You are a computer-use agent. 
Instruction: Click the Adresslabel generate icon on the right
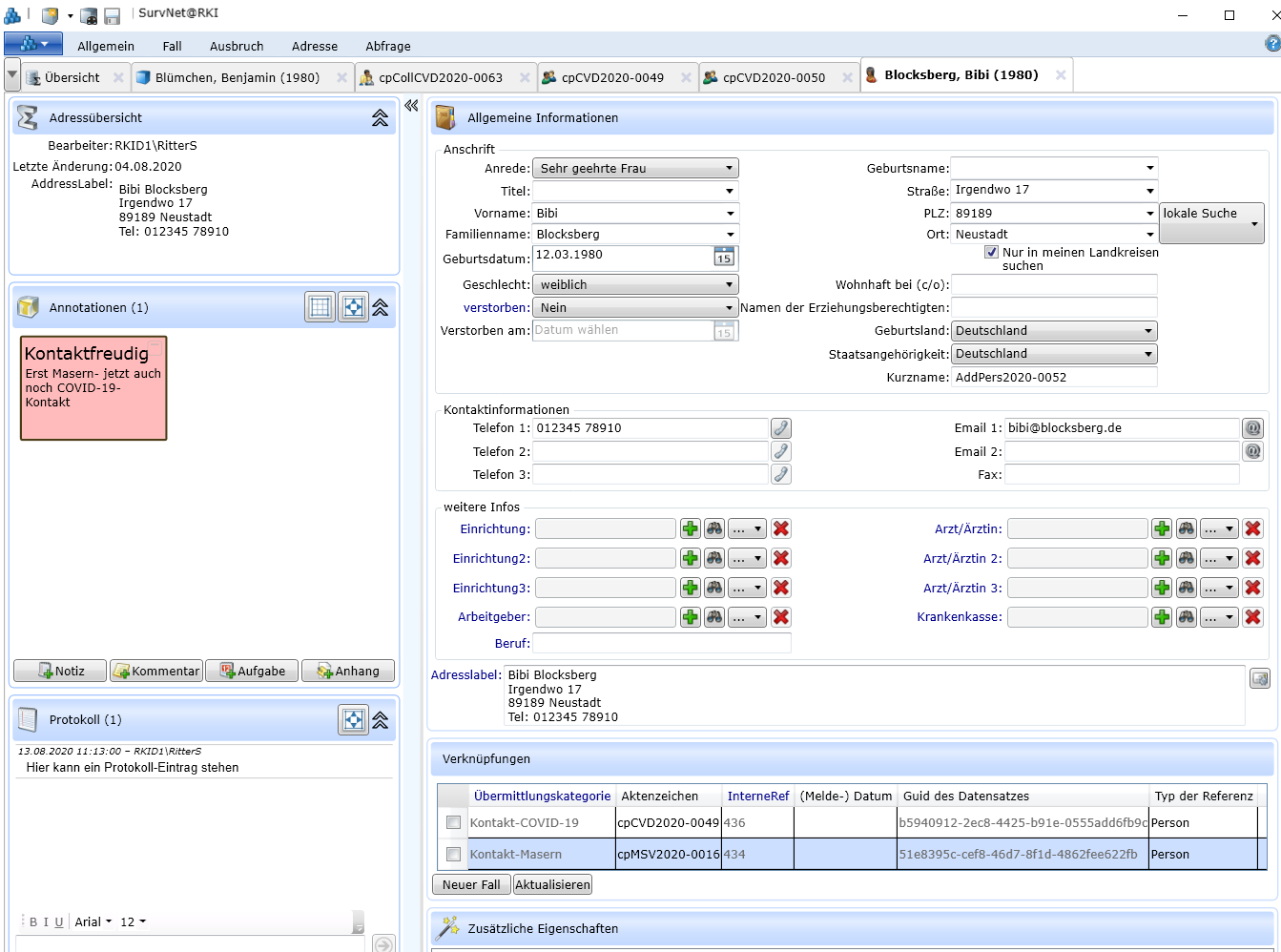(x=1259, y=678)
